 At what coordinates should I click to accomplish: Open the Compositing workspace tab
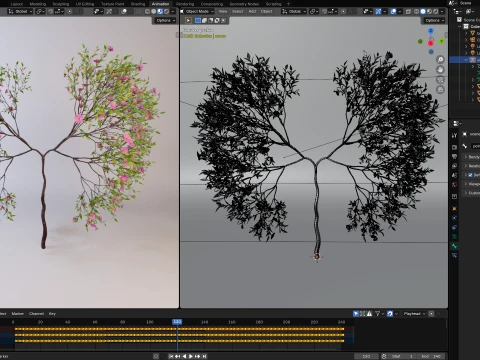click(x=212, y=4)
